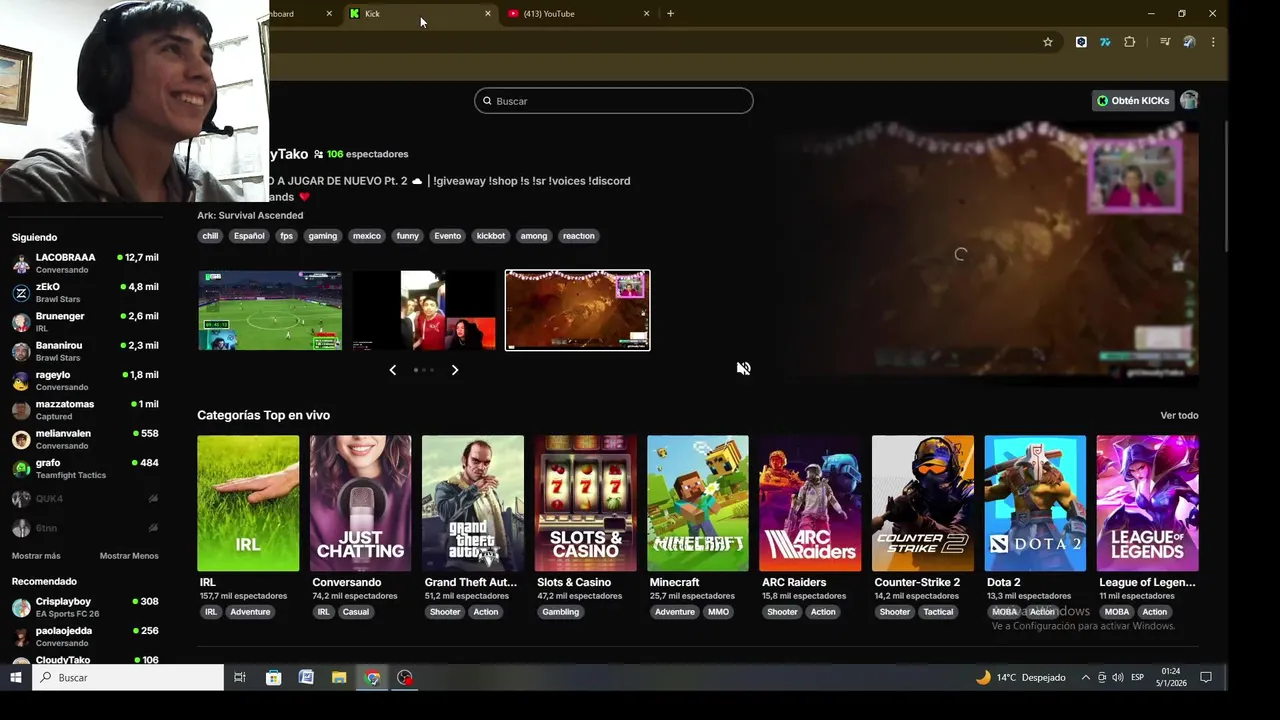
Task: Click the Buscar search field on Kick
Action: pyautogui.click(x=613, y=101)
